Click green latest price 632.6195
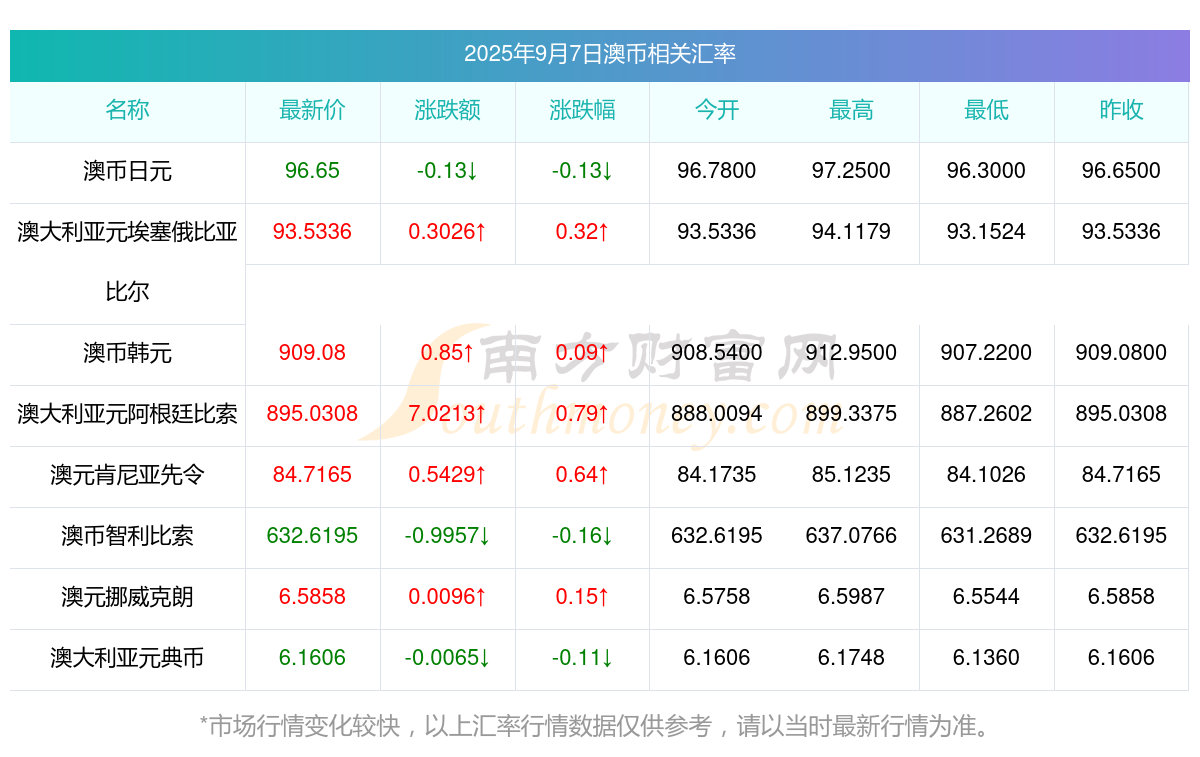Screen dimensions: 1200x757 pyautogui.click(x=312, y=535)
